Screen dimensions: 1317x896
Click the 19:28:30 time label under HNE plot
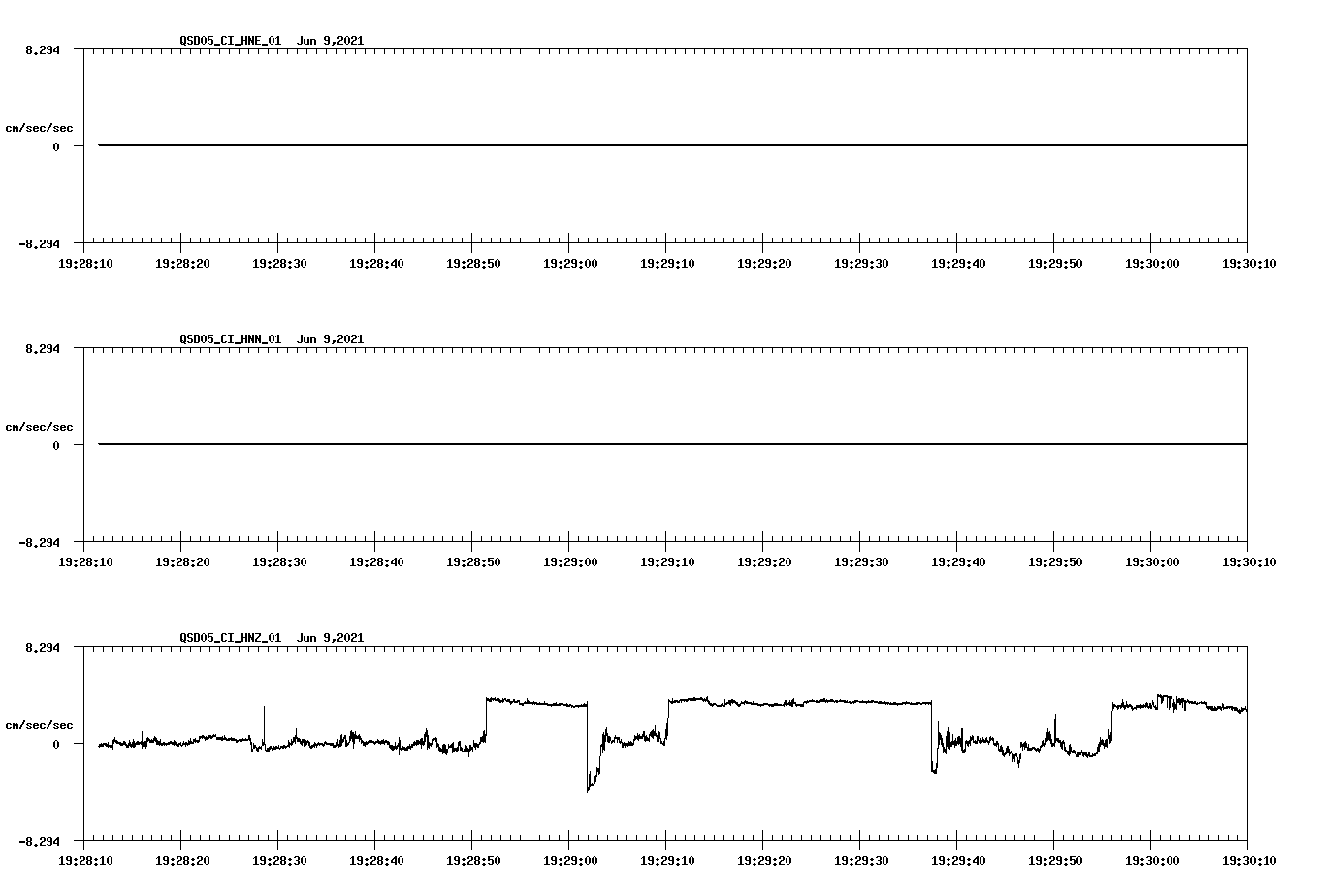click(278, 263)
